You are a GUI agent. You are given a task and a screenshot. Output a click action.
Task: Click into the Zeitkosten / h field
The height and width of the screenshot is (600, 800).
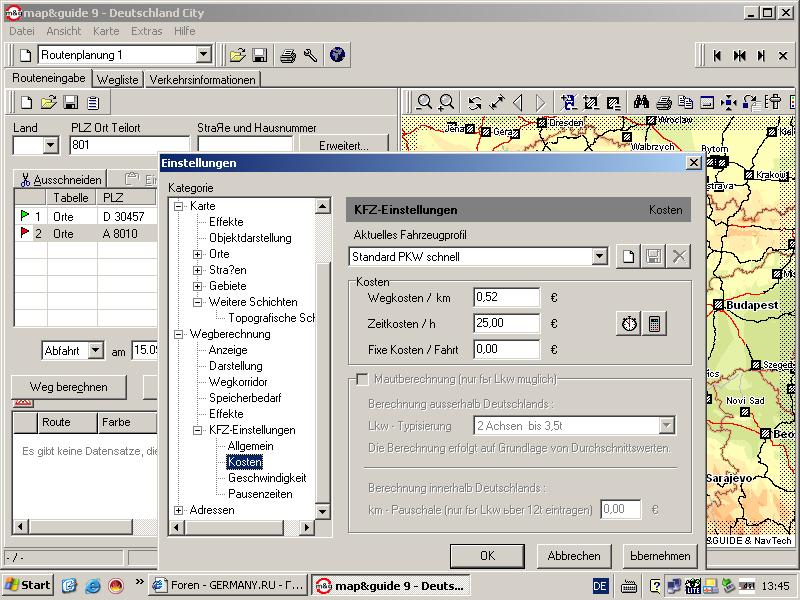click(507, 323)
